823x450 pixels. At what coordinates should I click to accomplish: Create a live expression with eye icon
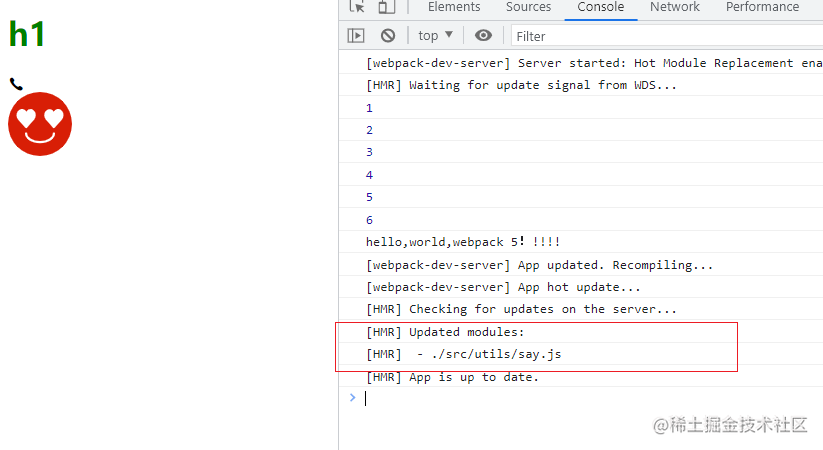point(483,36)
